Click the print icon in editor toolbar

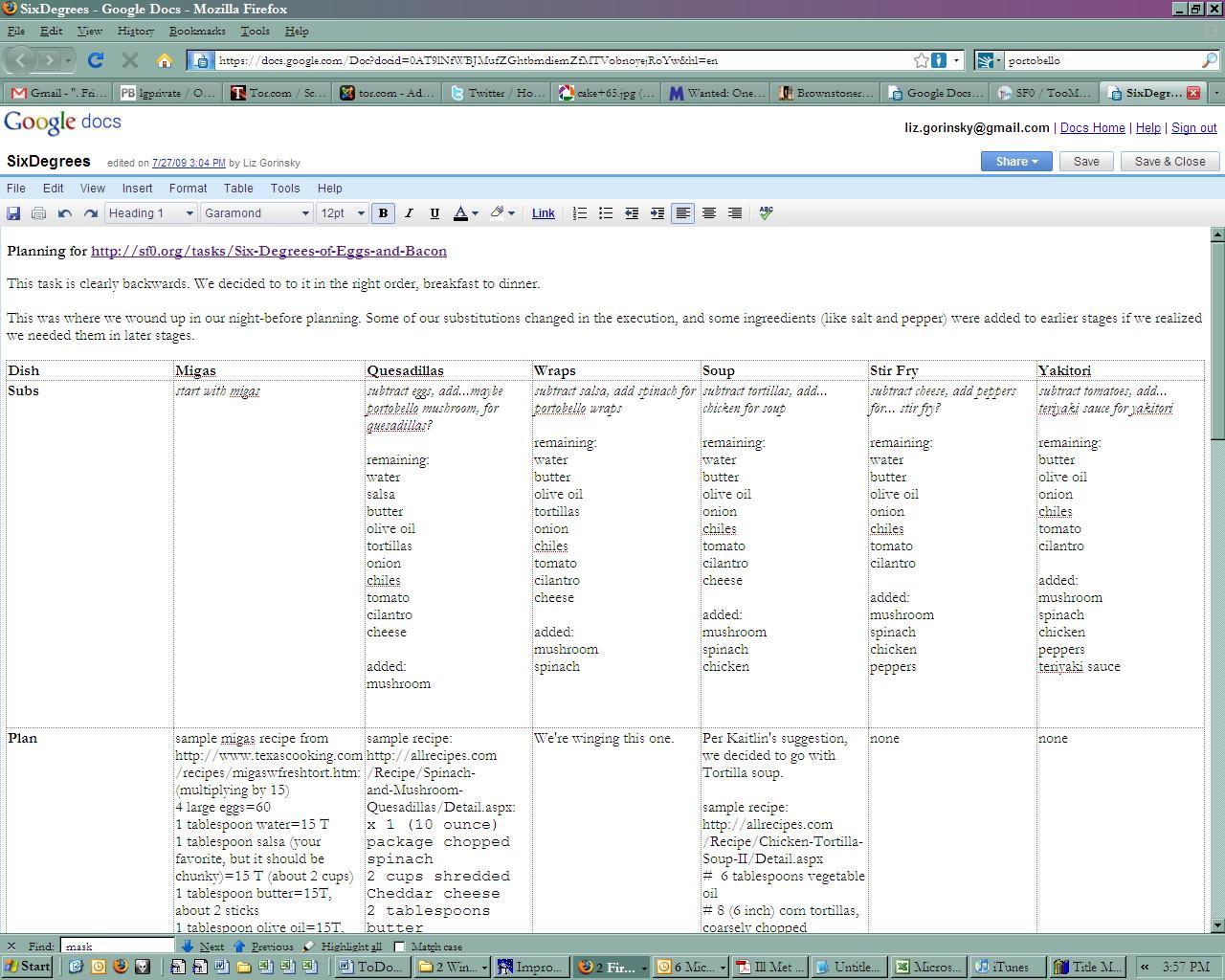pyautogui.click(x=38, y=213)
